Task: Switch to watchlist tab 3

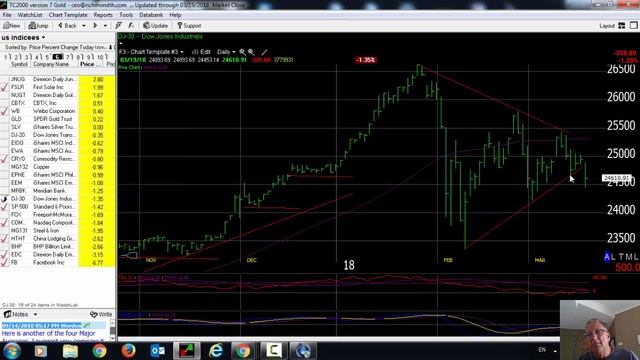Action: pos(27,57)
